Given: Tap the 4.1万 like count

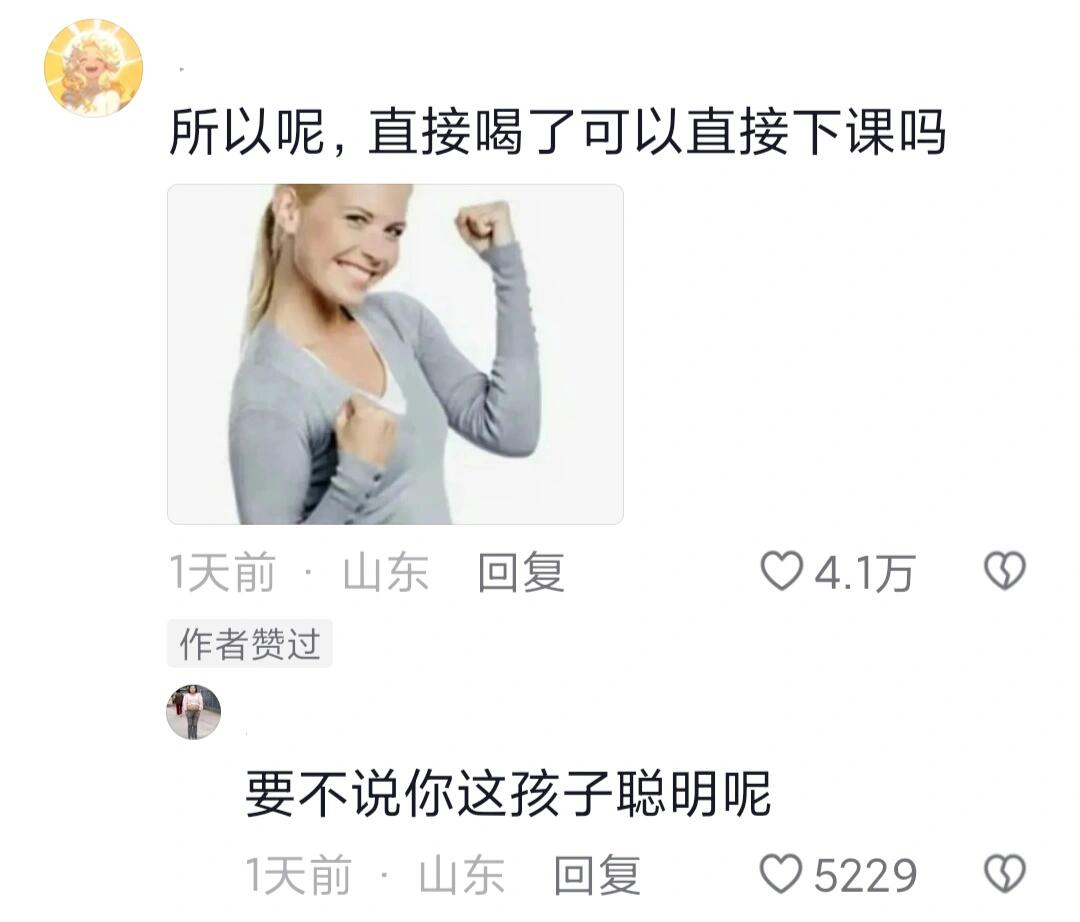Looking at the screenshot, I should [864, 573].
